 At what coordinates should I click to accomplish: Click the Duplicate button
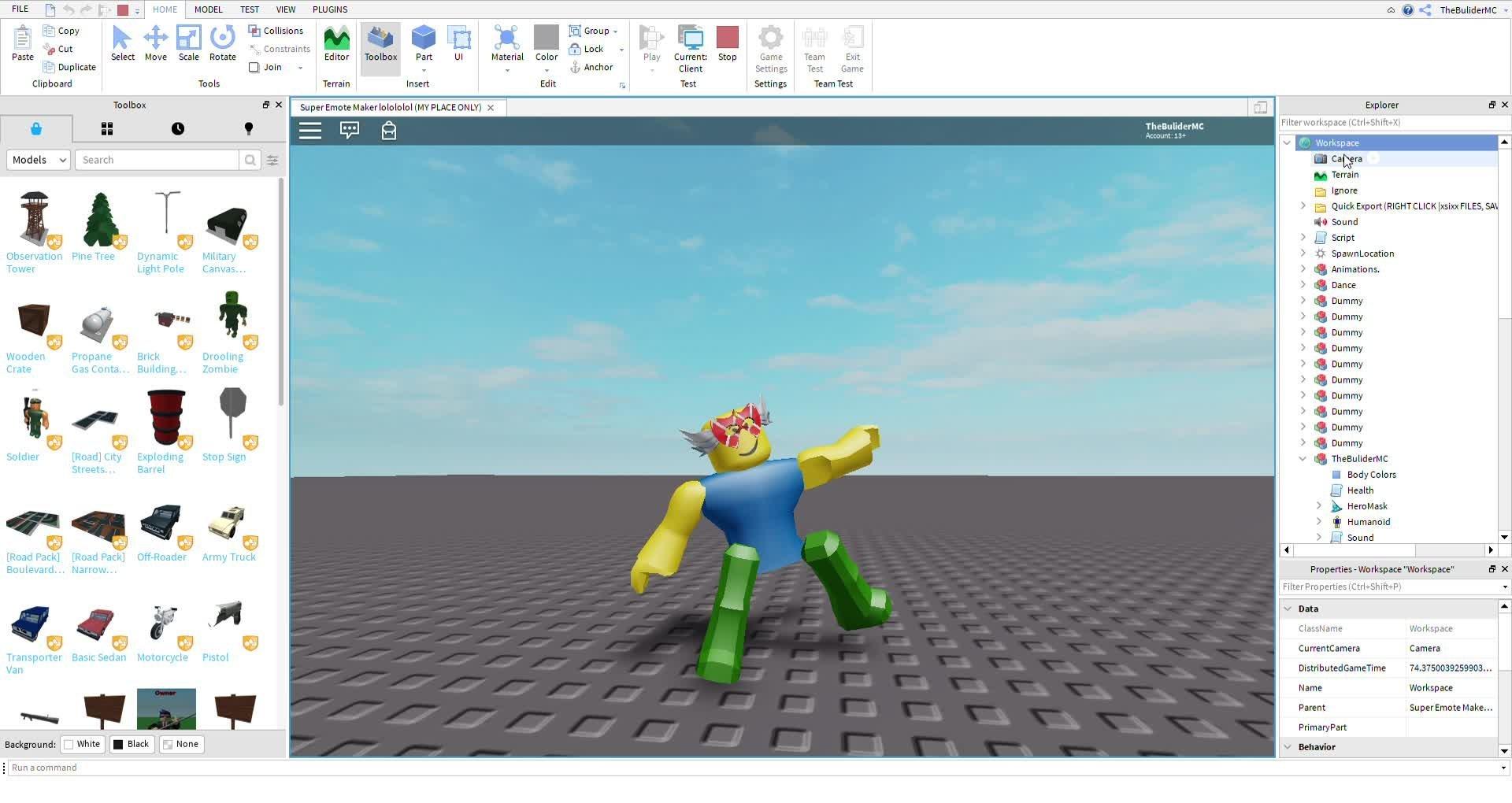click(69, 68)
